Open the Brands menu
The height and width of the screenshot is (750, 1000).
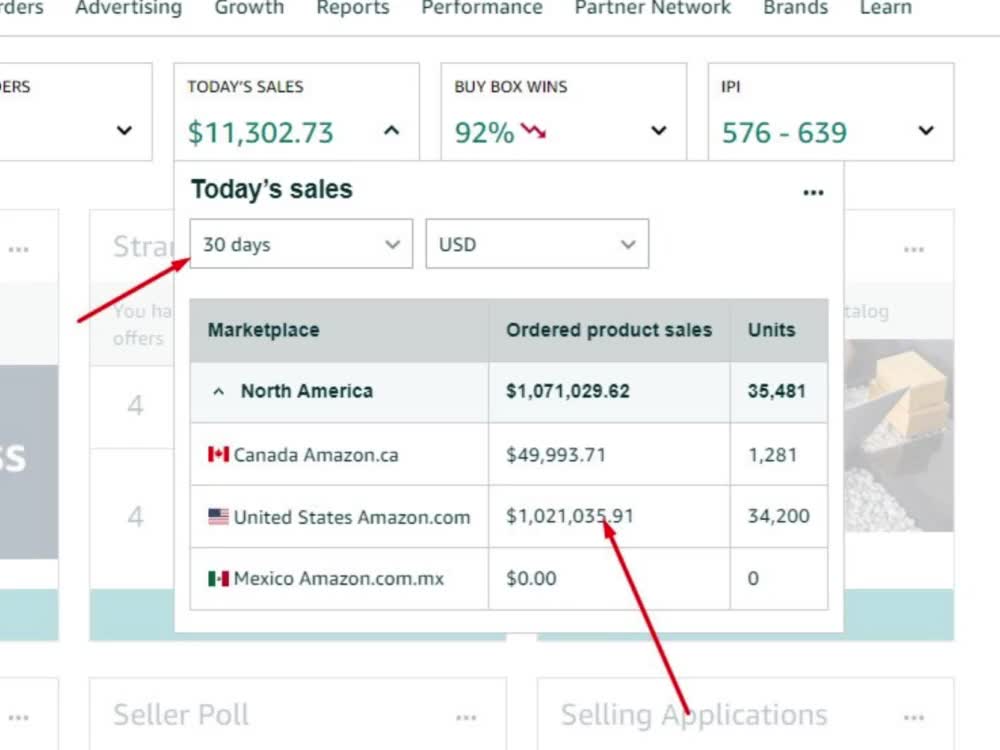tap(795, 8)
